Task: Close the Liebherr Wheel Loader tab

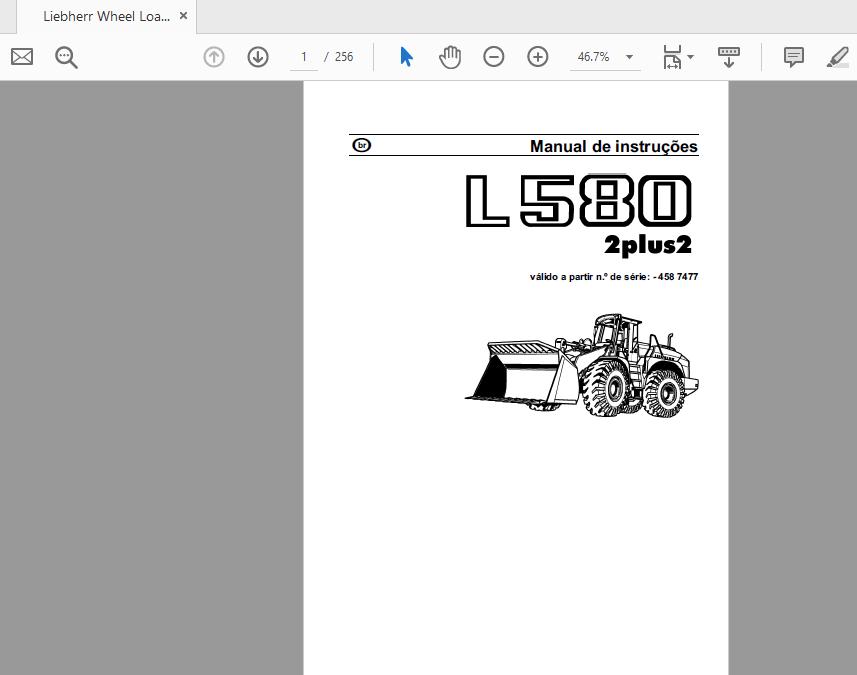Action: pos(184,16)
